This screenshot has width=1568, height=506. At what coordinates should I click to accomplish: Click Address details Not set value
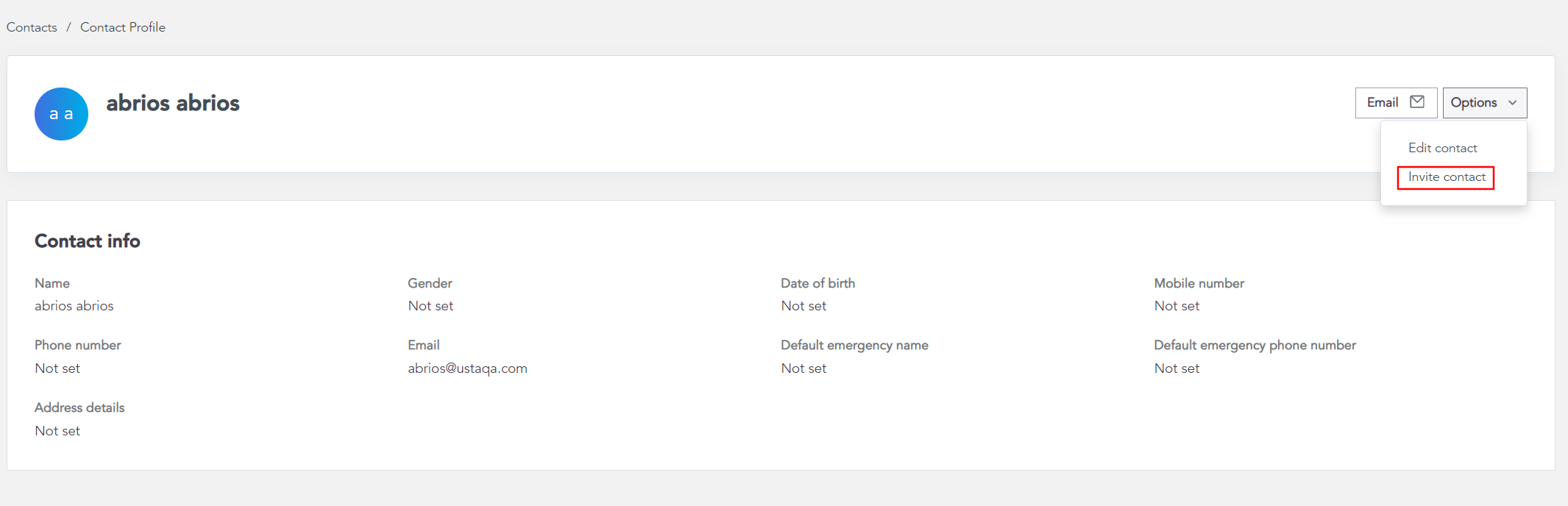[x=57, y=431]
